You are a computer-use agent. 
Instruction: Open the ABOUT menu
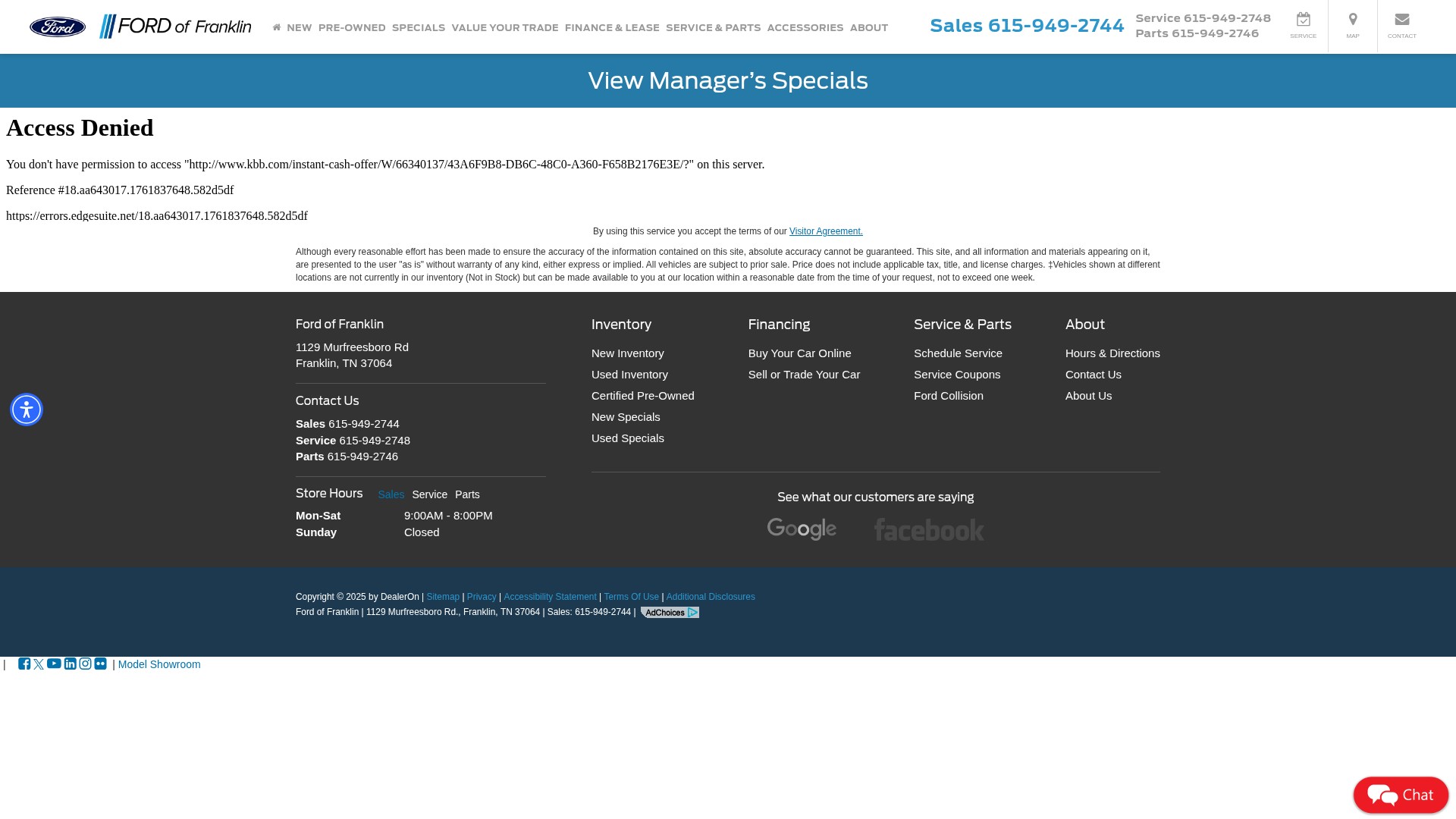(x=869, y=27)
